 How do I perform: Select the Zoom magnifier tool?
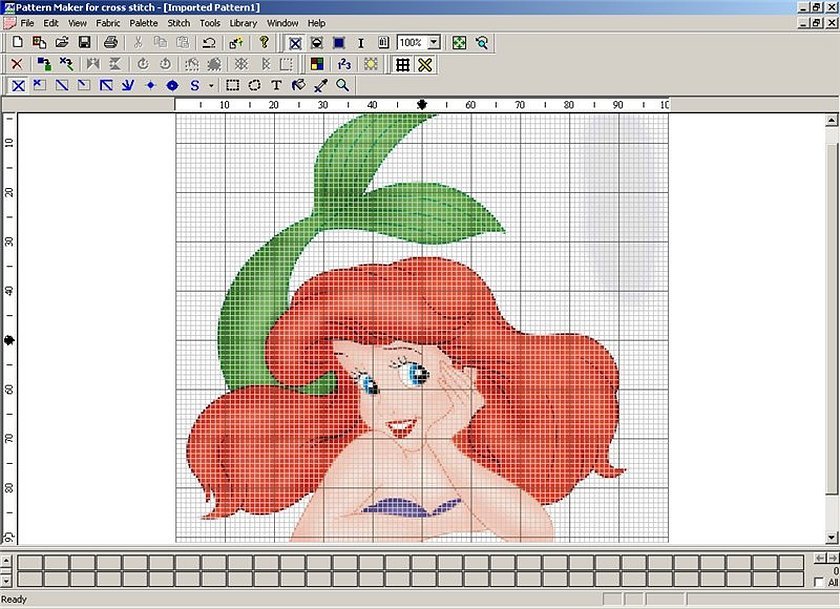click(343, 86)
